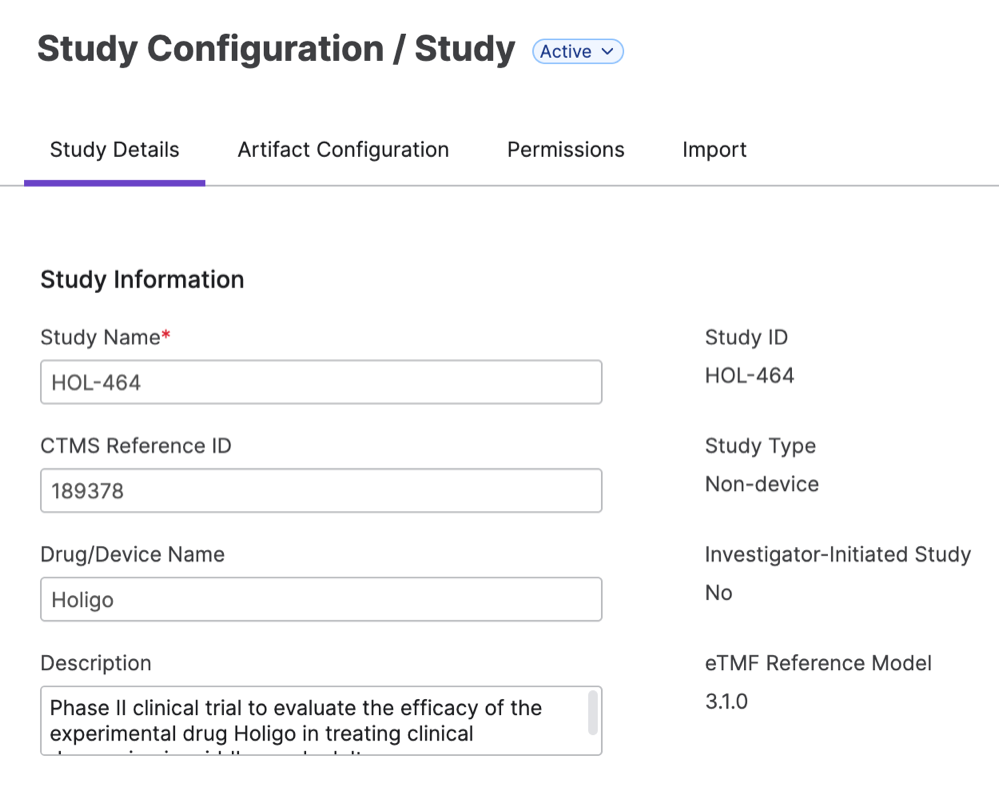This screenshot has width=999, height=788.
Task: Click the Study ID value HOL-464
Action: click(x=749, y=376)
